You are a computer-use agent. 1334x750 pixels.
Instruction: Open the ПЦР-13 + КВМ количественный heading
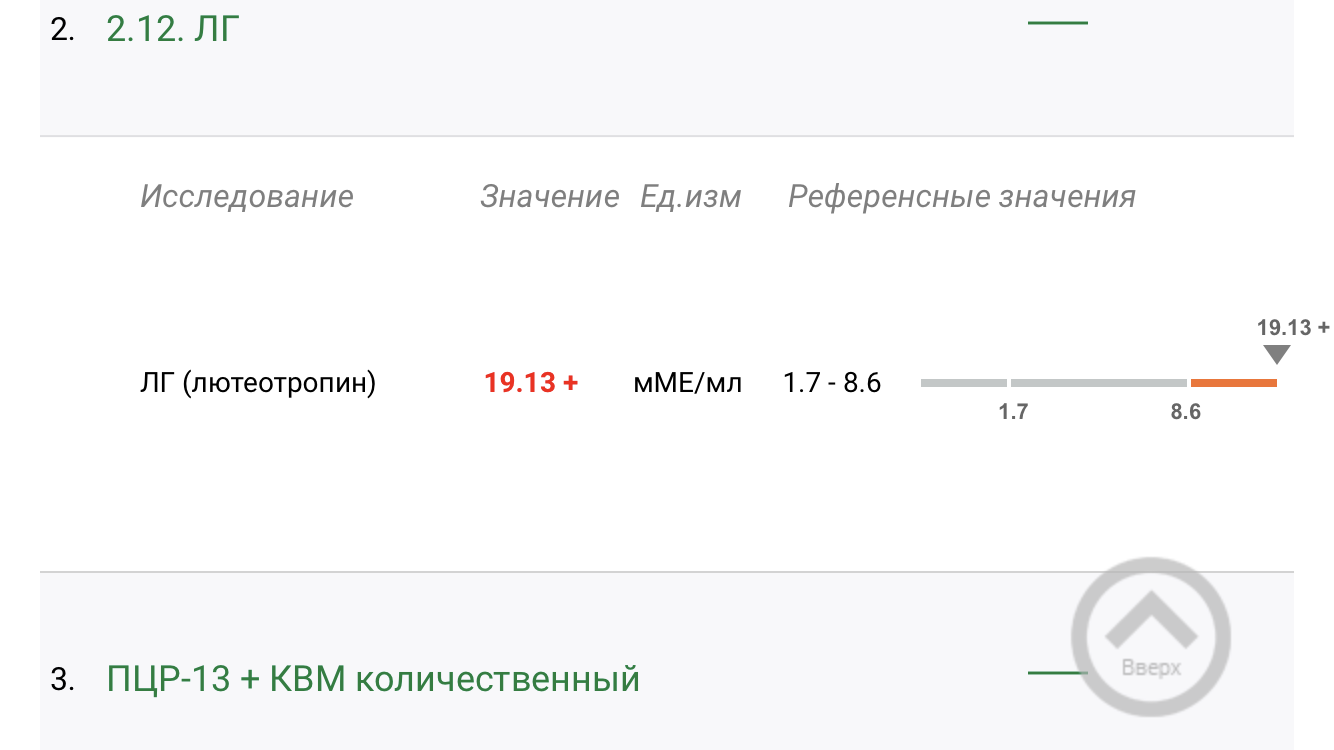click(373, 680)
